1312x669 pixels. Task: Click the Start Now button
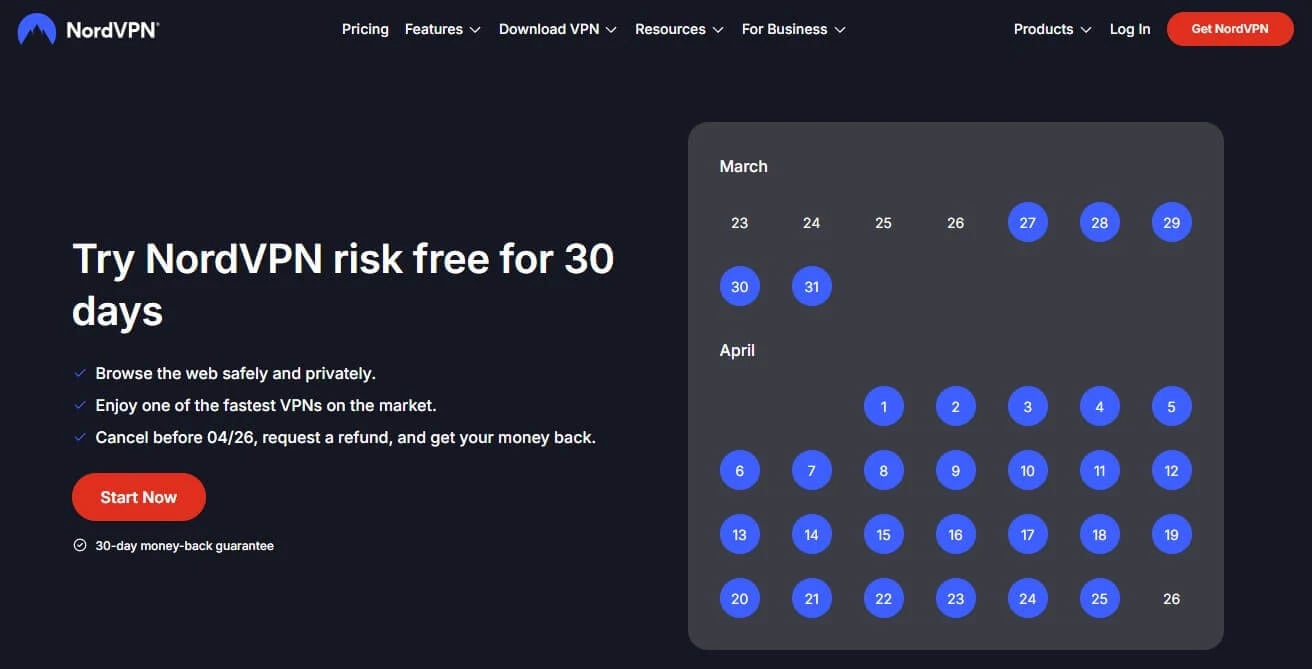[x=139, y=496]
